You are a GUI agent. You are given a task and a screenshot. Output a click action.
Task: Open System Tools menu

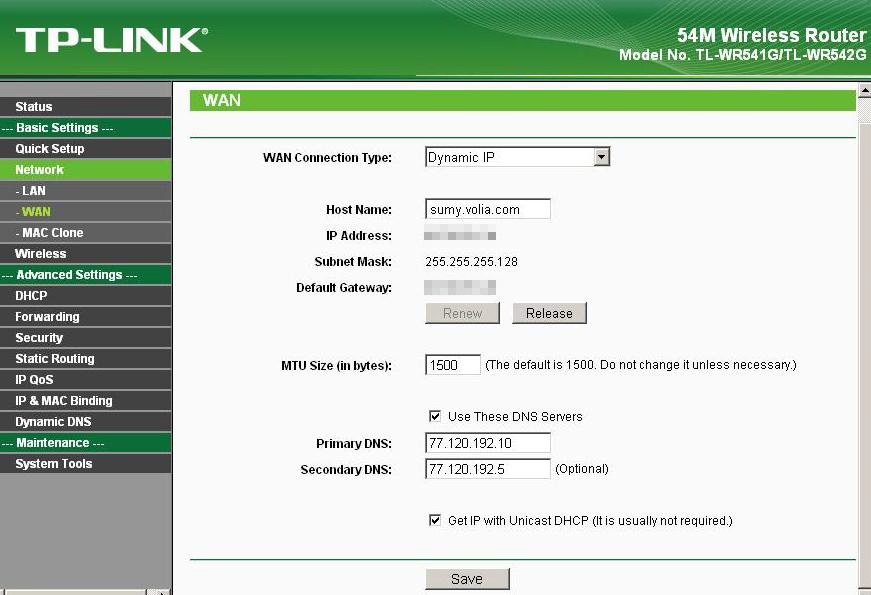pos(54,464)
